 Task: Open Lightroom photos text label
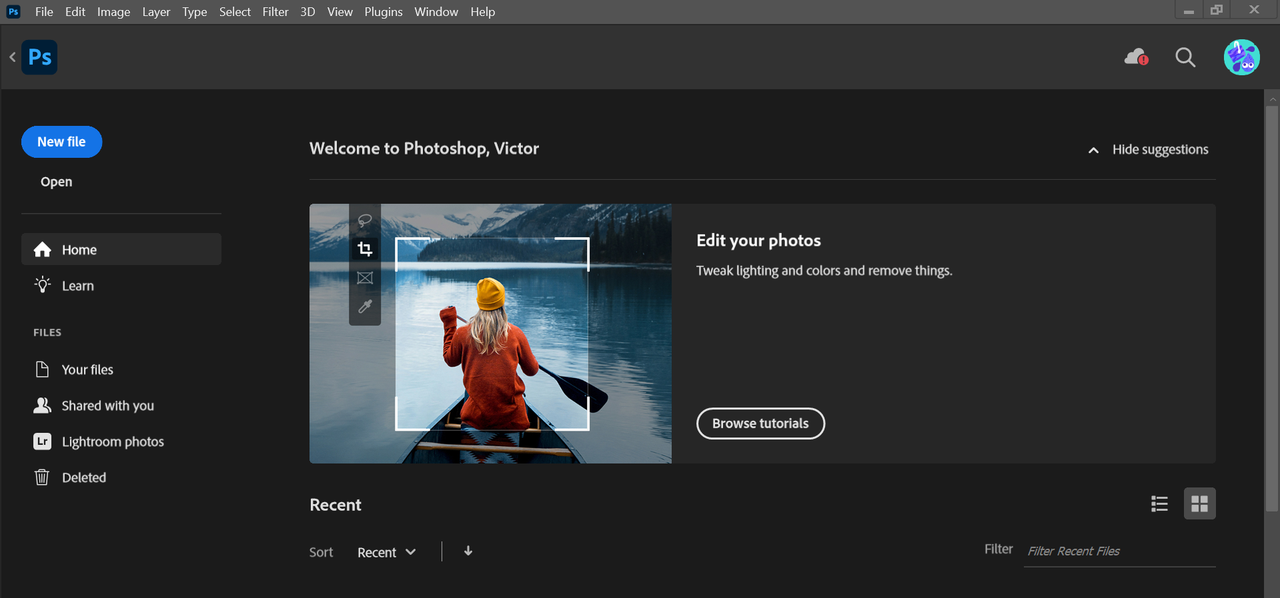tap(113, 441)
